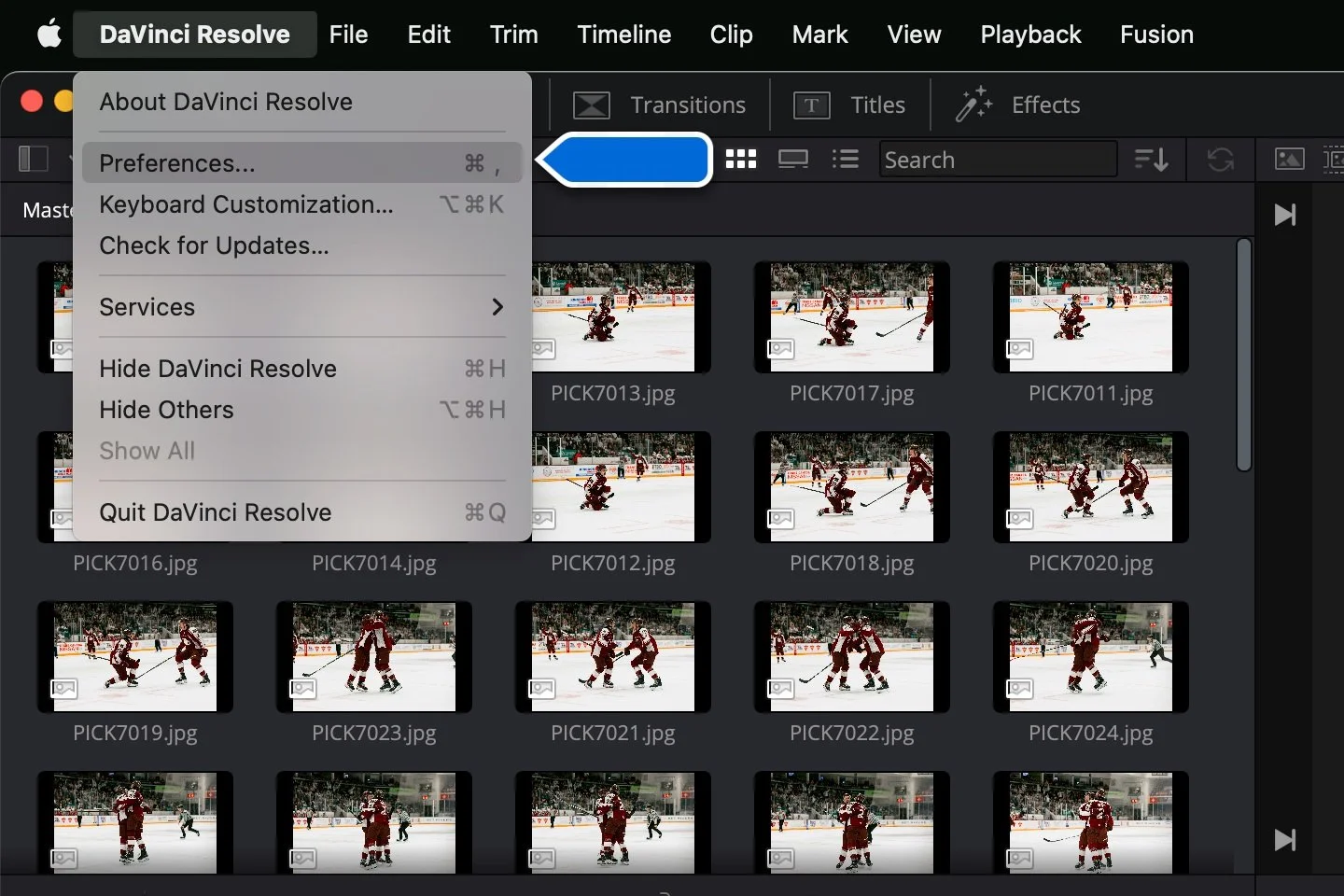Click the PICK7016.jpg file name
Image resolution: width=1344 pixels, height=896 pixels.
pyautogui.click(x=135, y=564)
